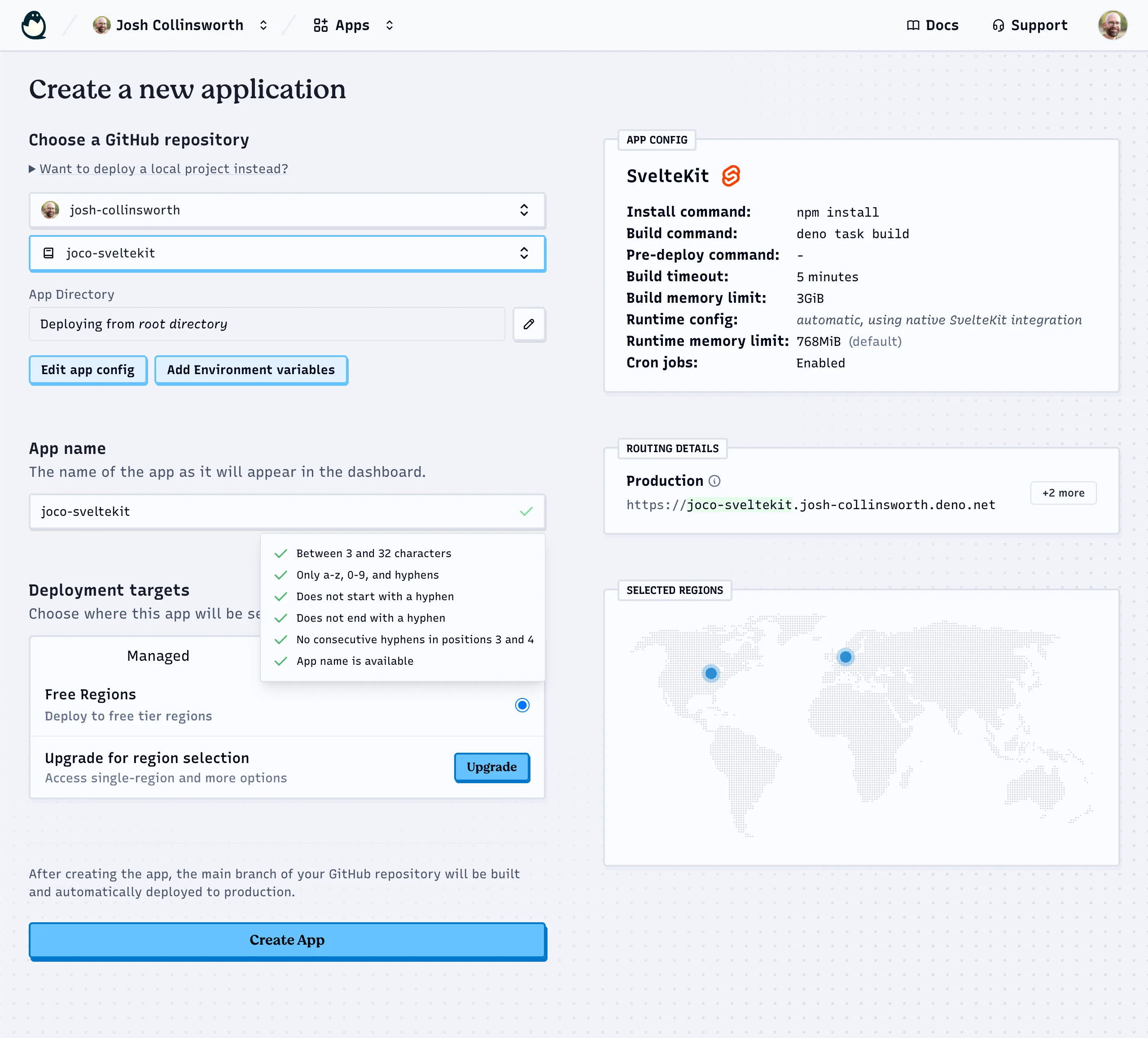Select the Free Regions radio button
Image resolution: width=1148 pixels, height=1038 pixels.
[522, 706]
